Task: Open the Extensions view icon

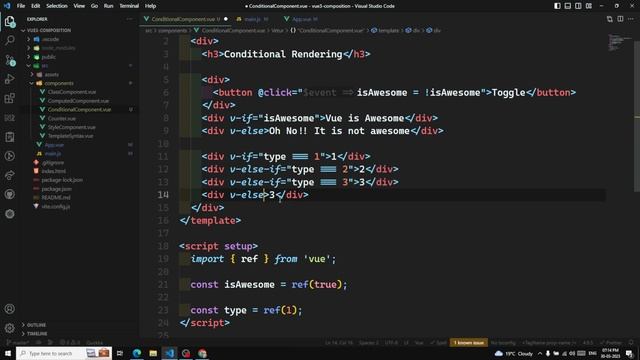Action: point(10,98)
